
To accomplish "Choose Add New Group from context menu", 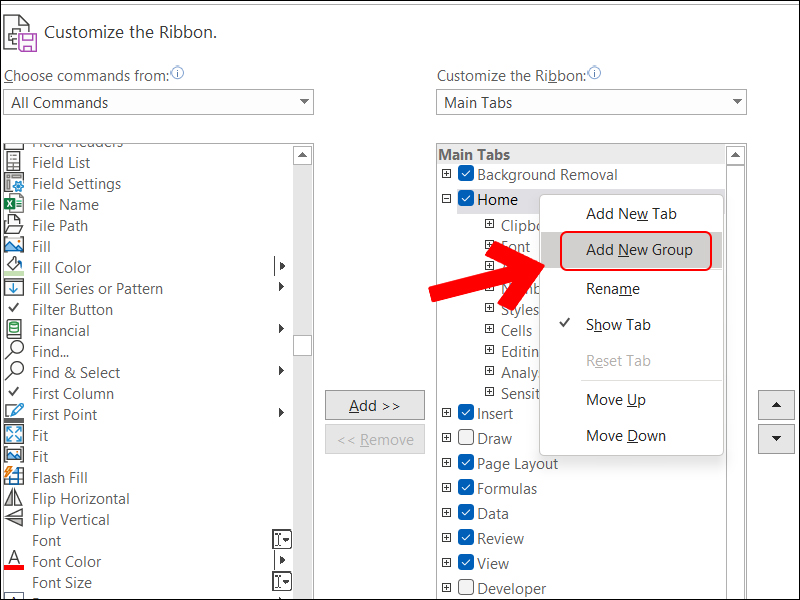I will tap(638, 250).
